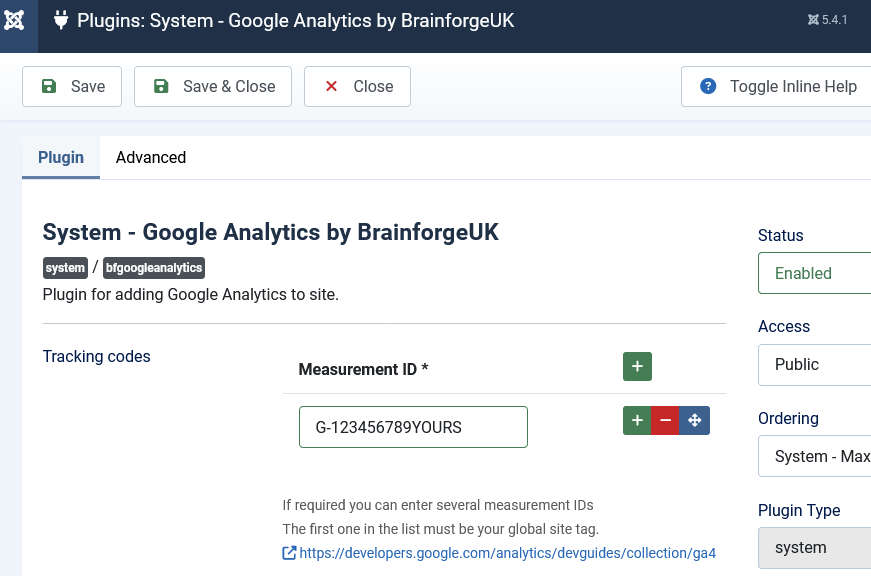This screenshot has width=871, height=576.
Task: Switch to the Advanced tab
Action: pyautogui.click(x=151, y=158)
